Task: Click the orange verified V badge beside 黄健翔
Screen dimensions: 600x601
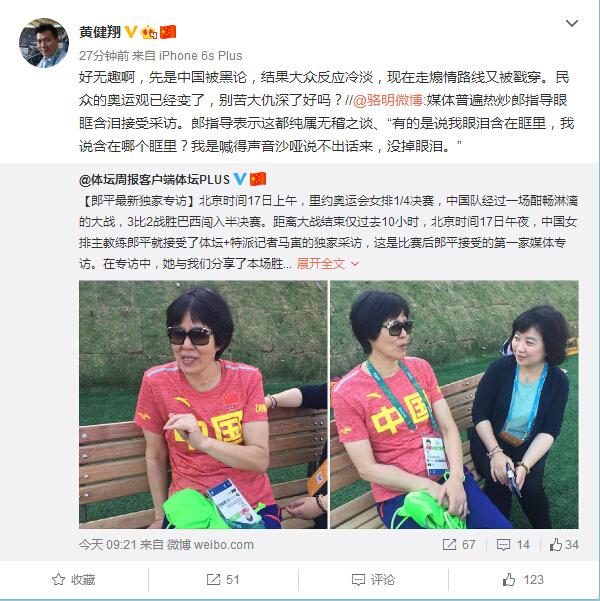Action: pos(131,32)
